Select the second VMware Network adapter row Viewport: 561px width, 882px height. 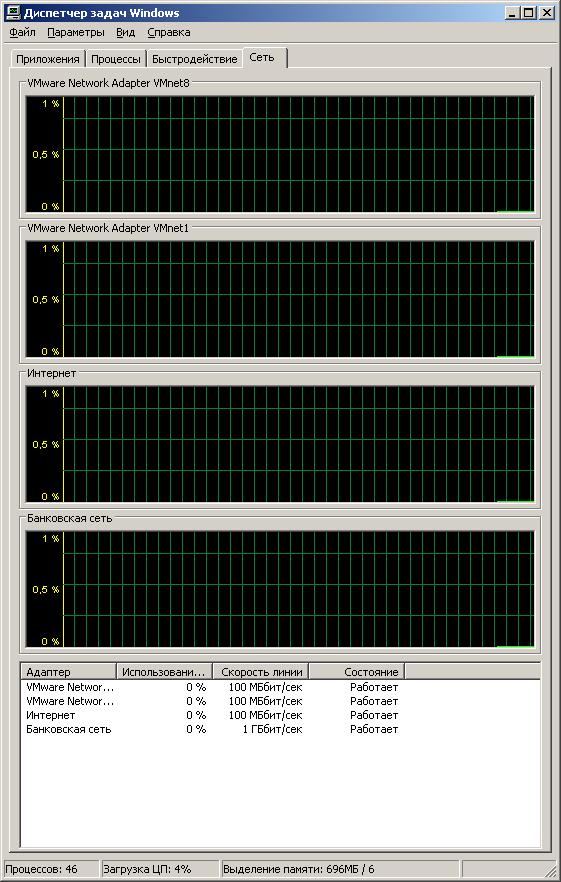213,701
